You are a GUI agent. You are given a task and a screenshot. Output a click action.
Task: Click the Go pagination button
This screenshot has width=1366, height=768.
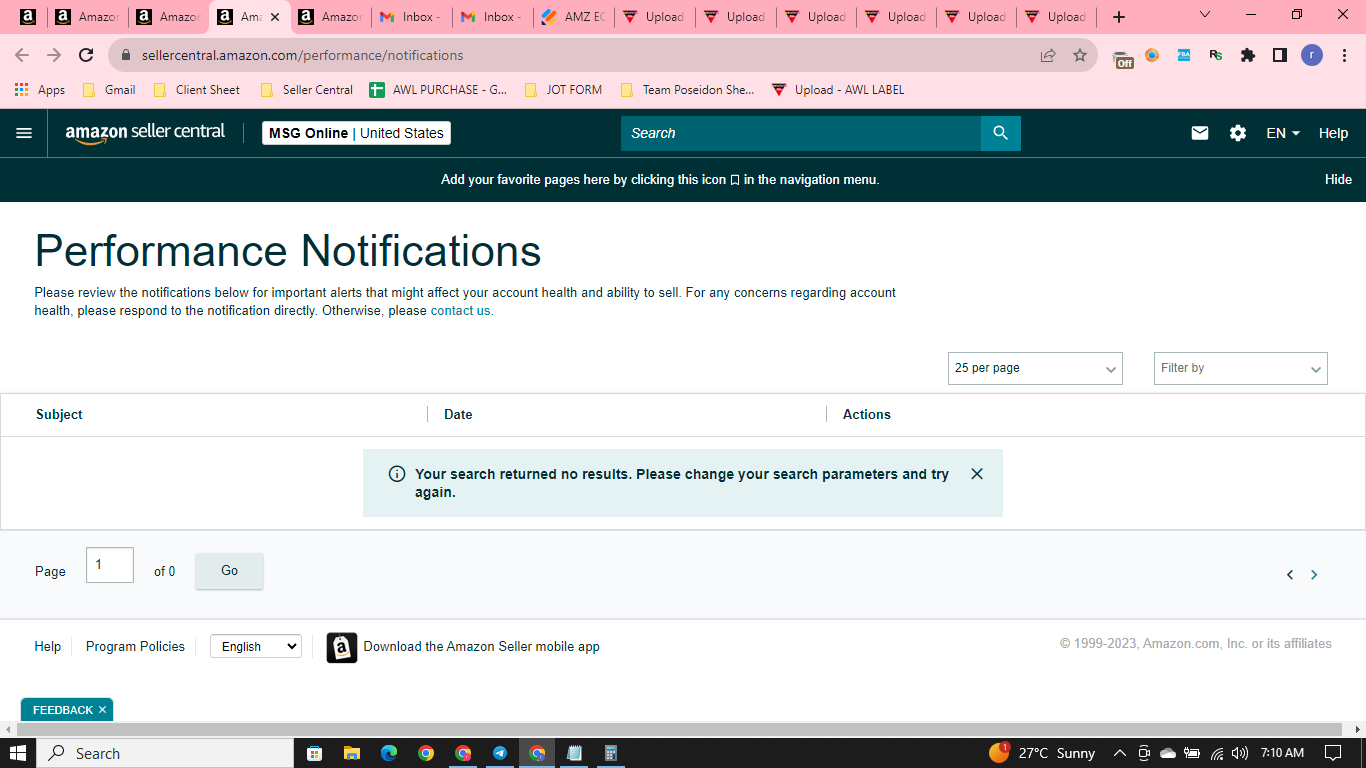[229, 571]
